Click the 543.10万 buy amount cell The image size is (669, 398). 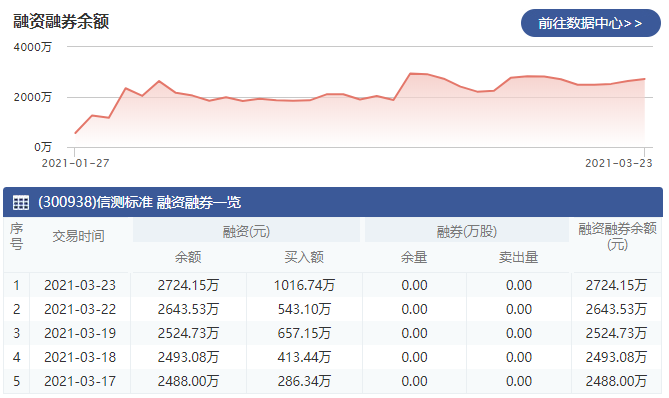(304, 309)
